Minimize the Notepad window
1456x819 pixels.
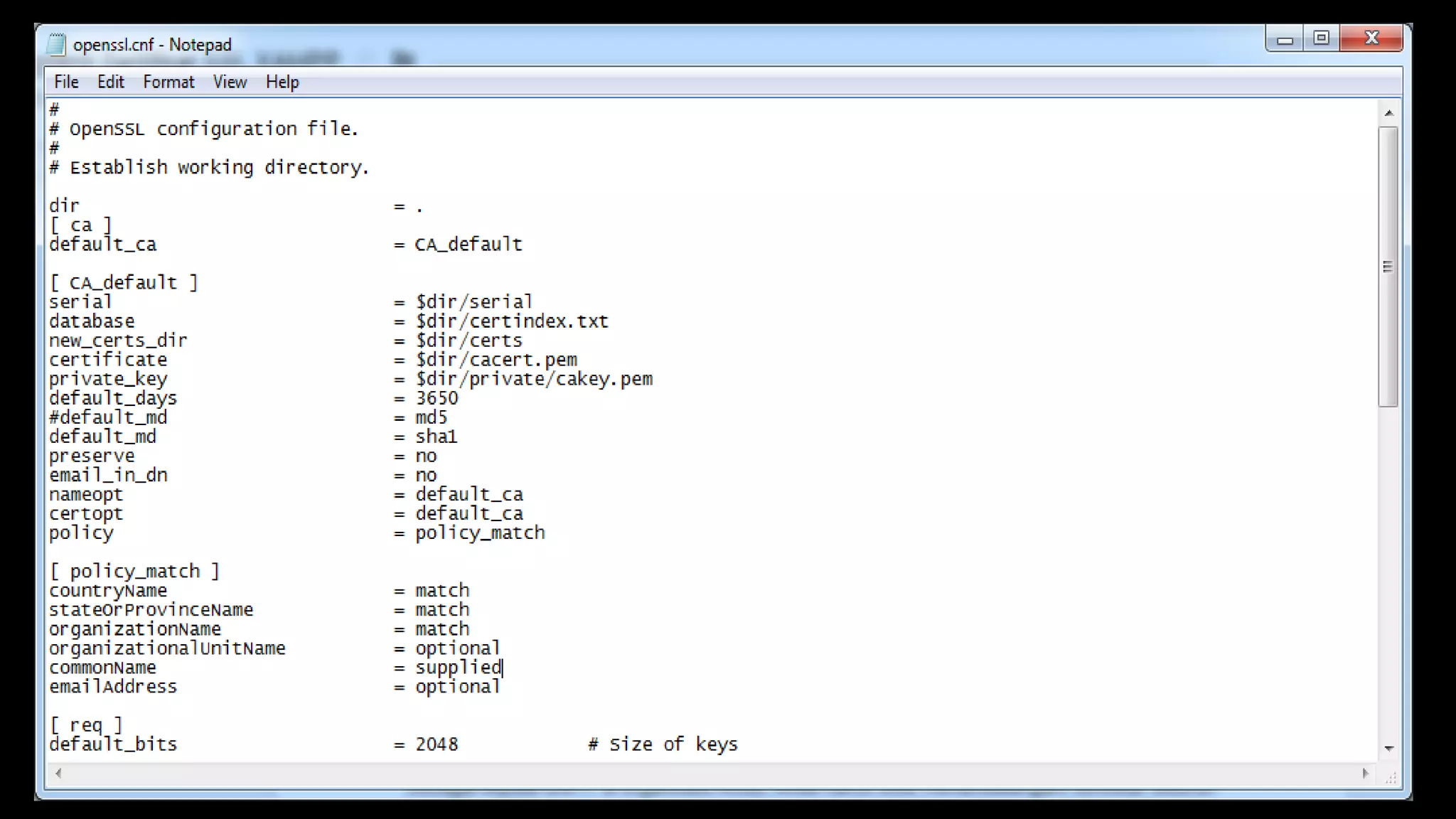coord(1285,39)
